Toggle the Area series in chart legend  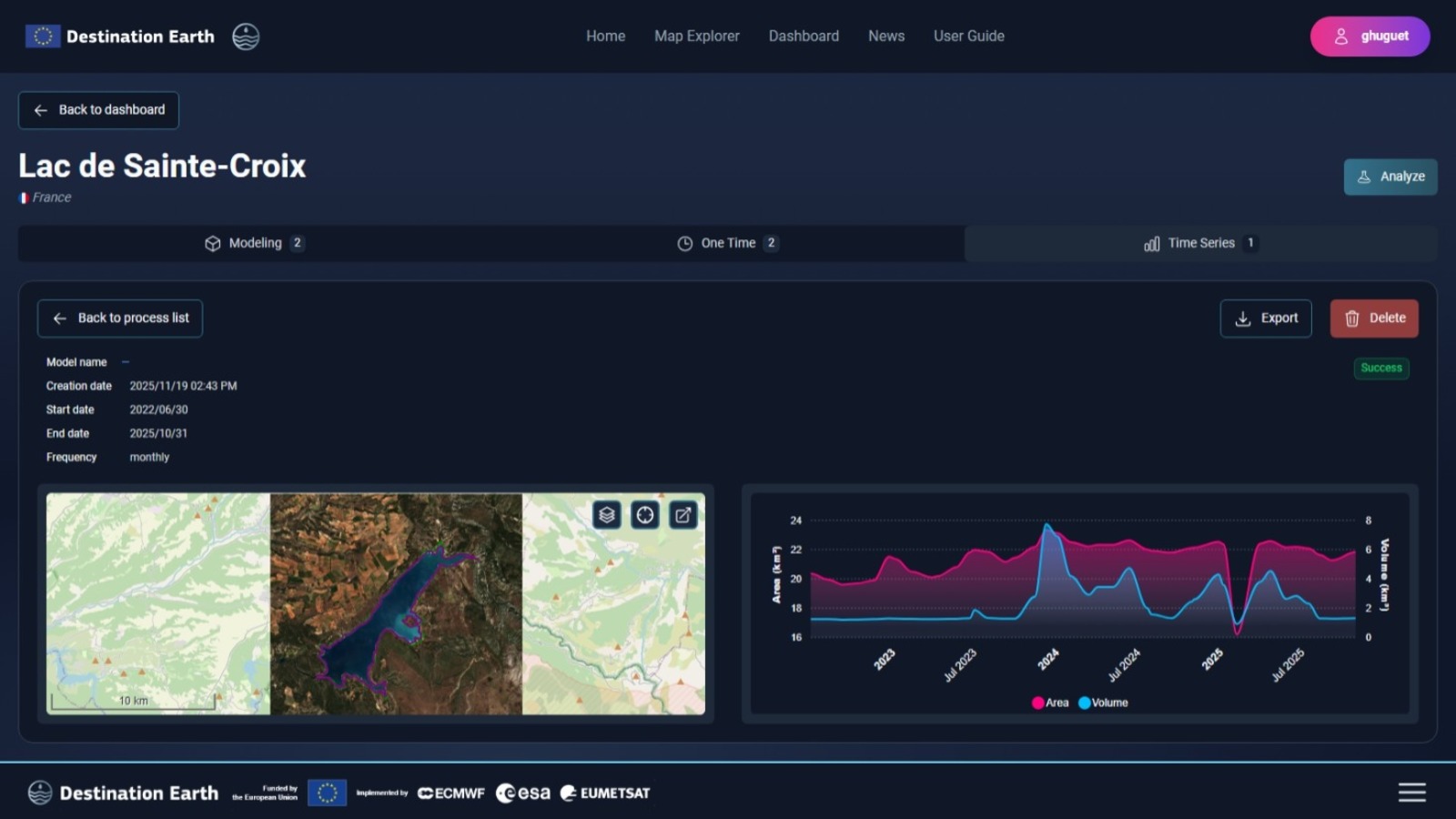1050,703
